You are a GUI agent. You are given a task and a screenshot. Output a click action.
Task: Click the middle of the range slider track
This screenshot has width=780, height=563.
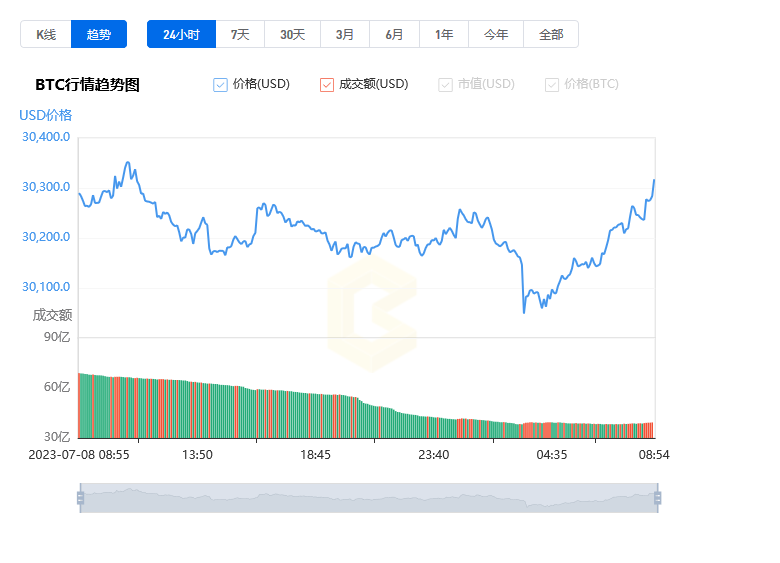[x=369, y=498]
